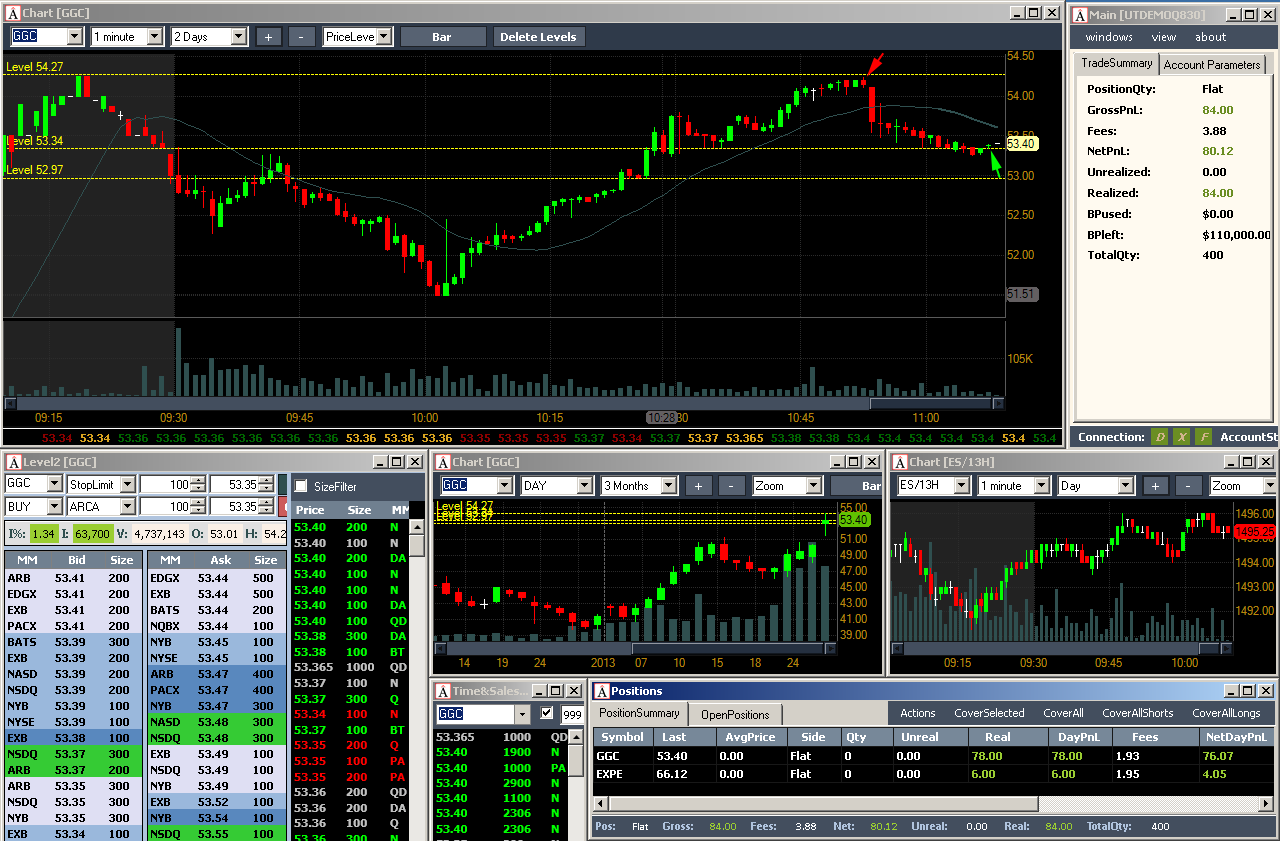The image size is (1280, 841).
Task: Switch to the OpenPositions tab
Action: pos(735,714)
